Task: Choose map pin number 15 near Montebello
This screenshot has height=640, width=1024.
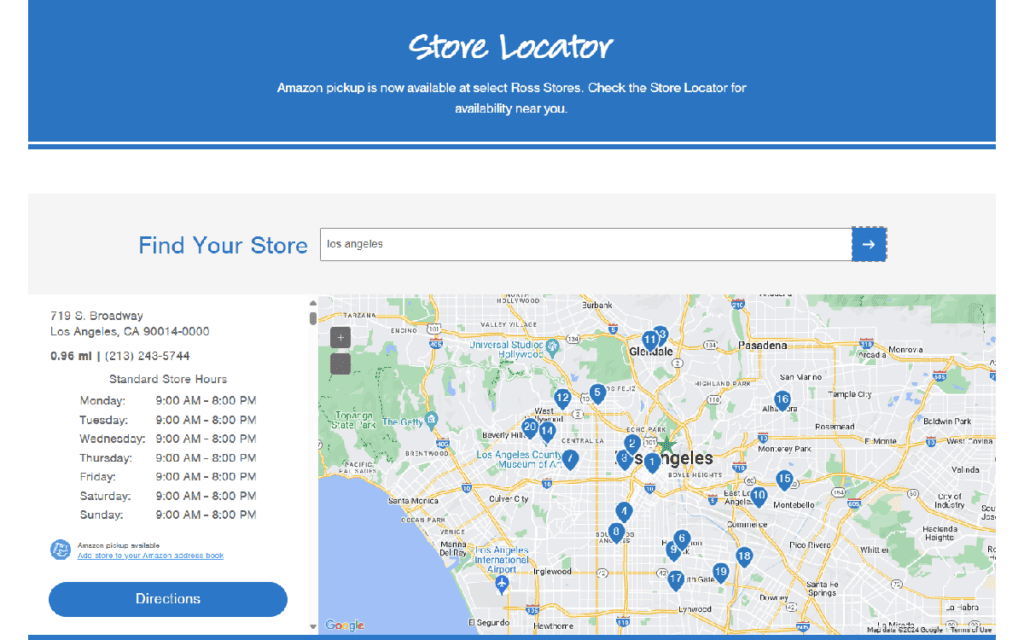Action: coord(784,479)
